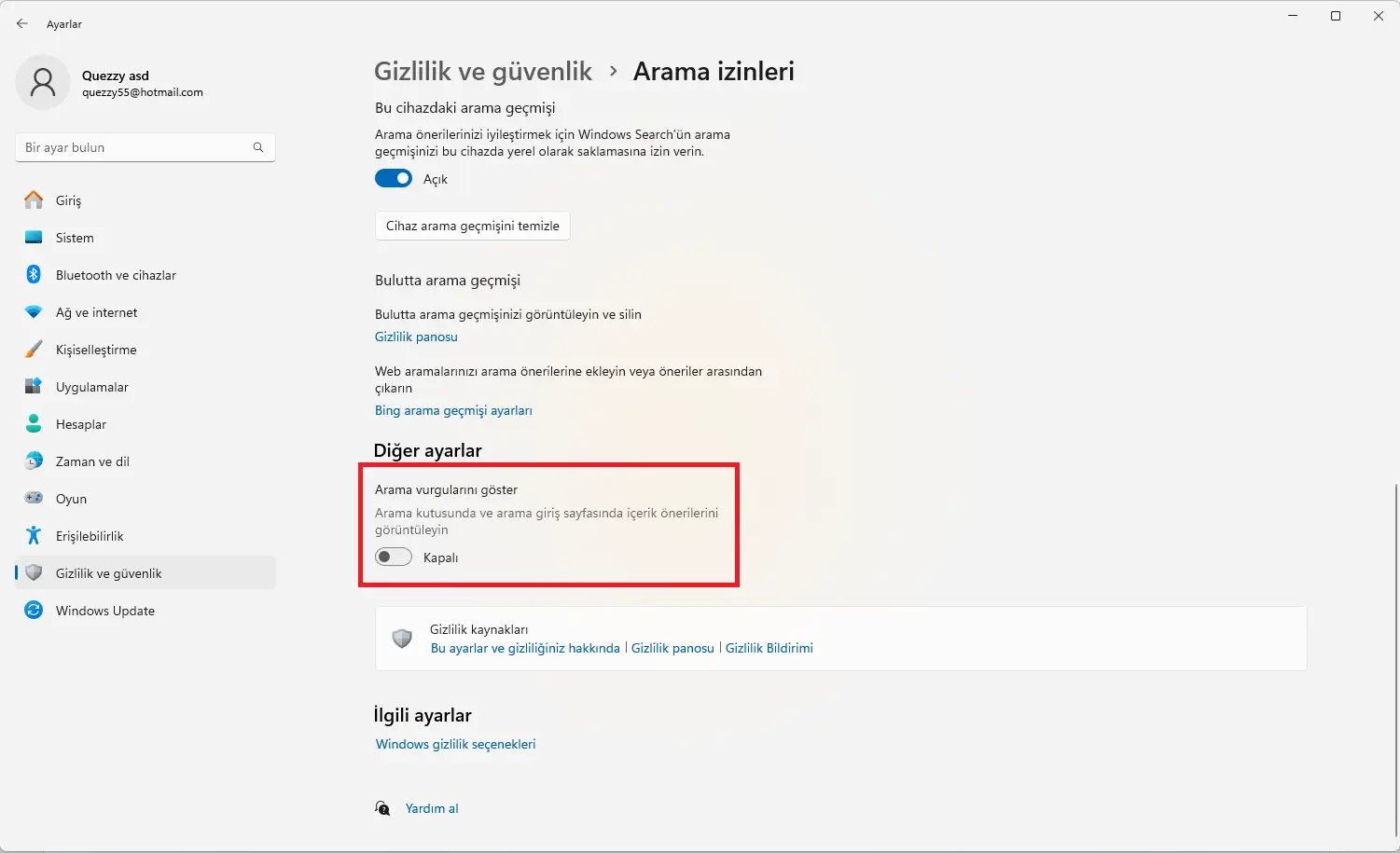The height and width of the screenshot is (853, 1400).
Task: Select the Uygulamalar apps icon
Action: click(34, 386)
